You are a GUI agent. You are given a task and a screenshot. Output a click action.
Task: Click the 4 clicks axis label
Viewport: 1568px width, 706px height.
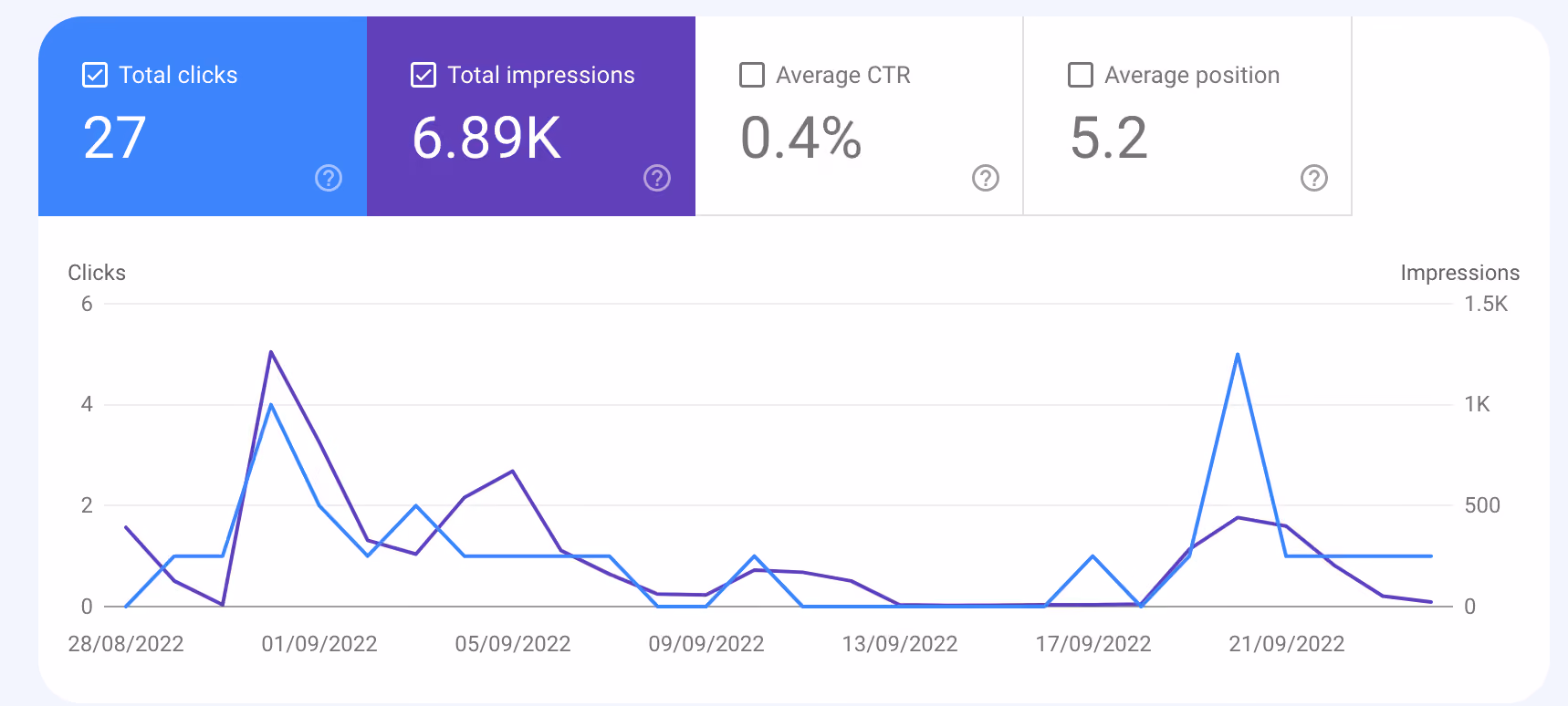point(87,404)
